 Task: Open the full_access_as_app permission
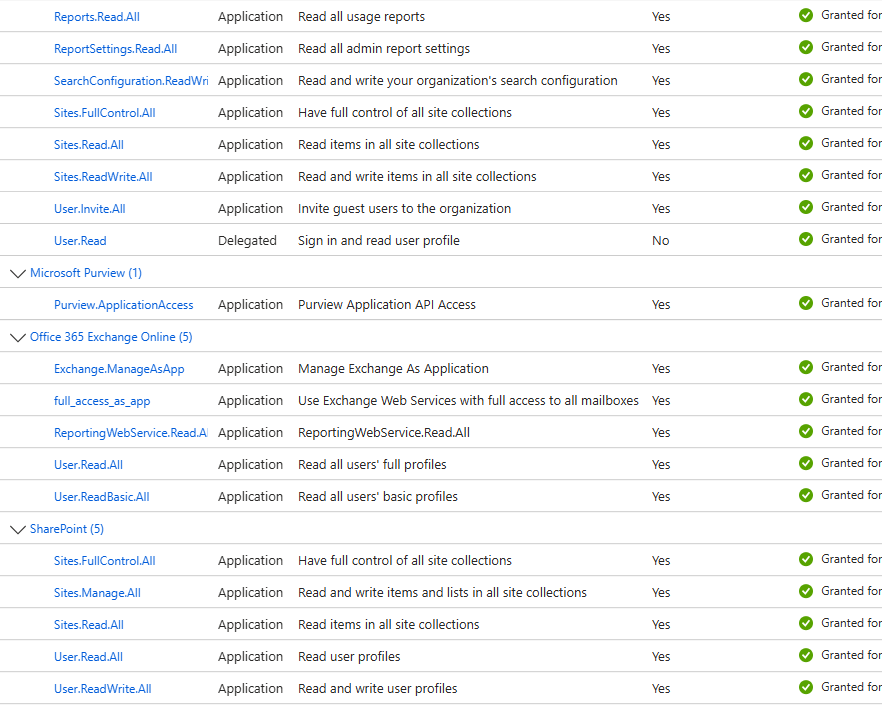point(102,401)
